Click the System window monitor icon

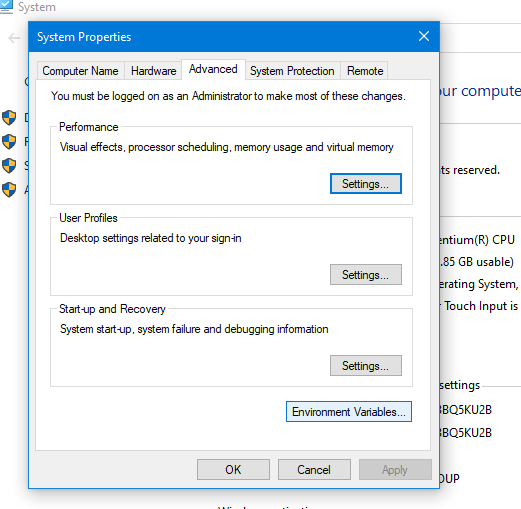coord(6,7)
